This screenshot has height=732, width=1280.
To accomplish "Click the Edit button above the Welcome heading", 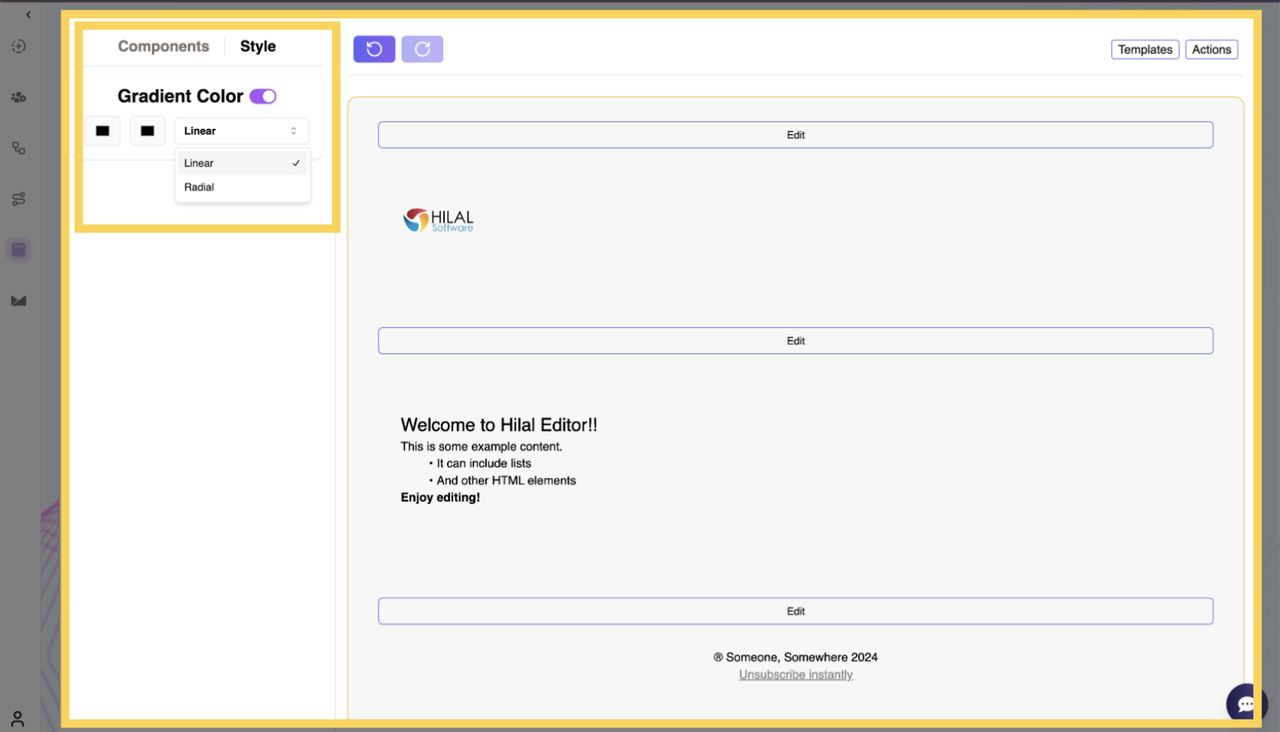I will pyautogui.click(x=795, y=341).
